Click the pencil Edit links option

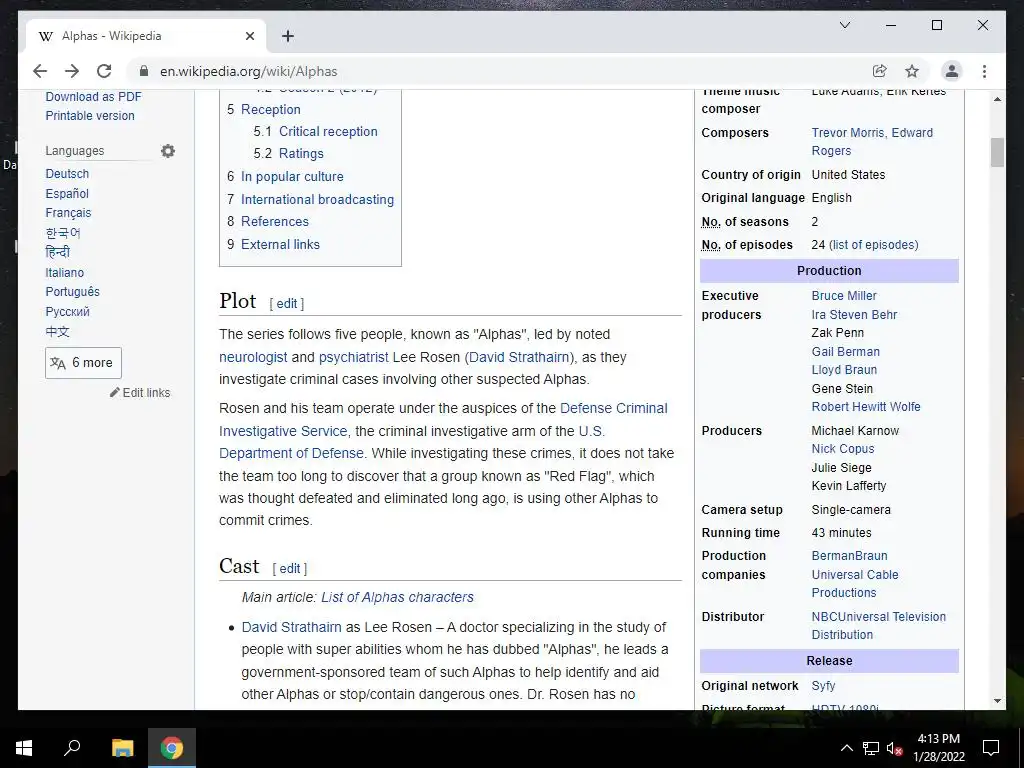click(140, 392)
